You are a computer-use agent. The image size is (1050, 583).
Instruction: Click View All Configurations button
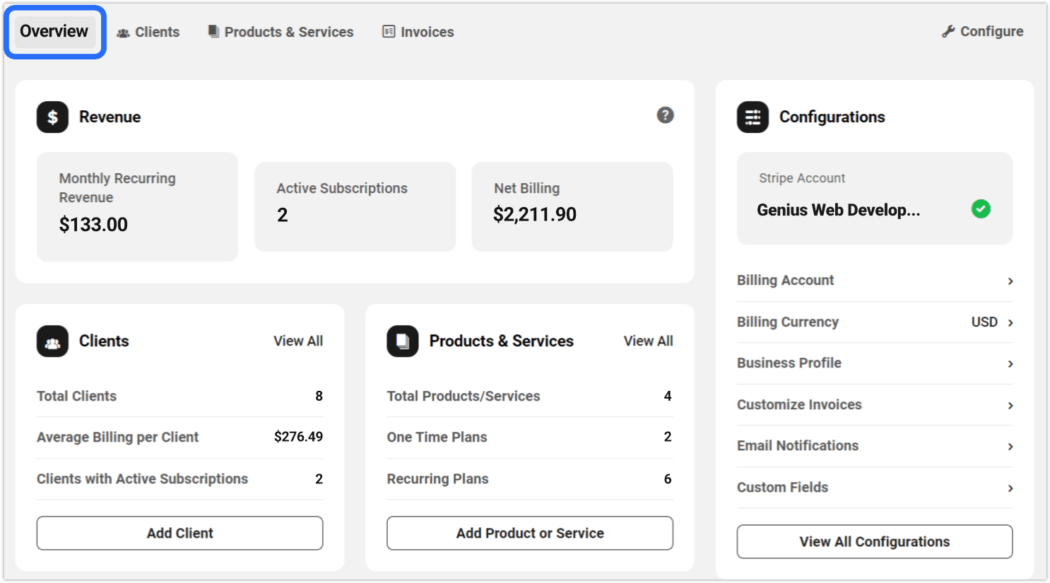tap(875, 542)
